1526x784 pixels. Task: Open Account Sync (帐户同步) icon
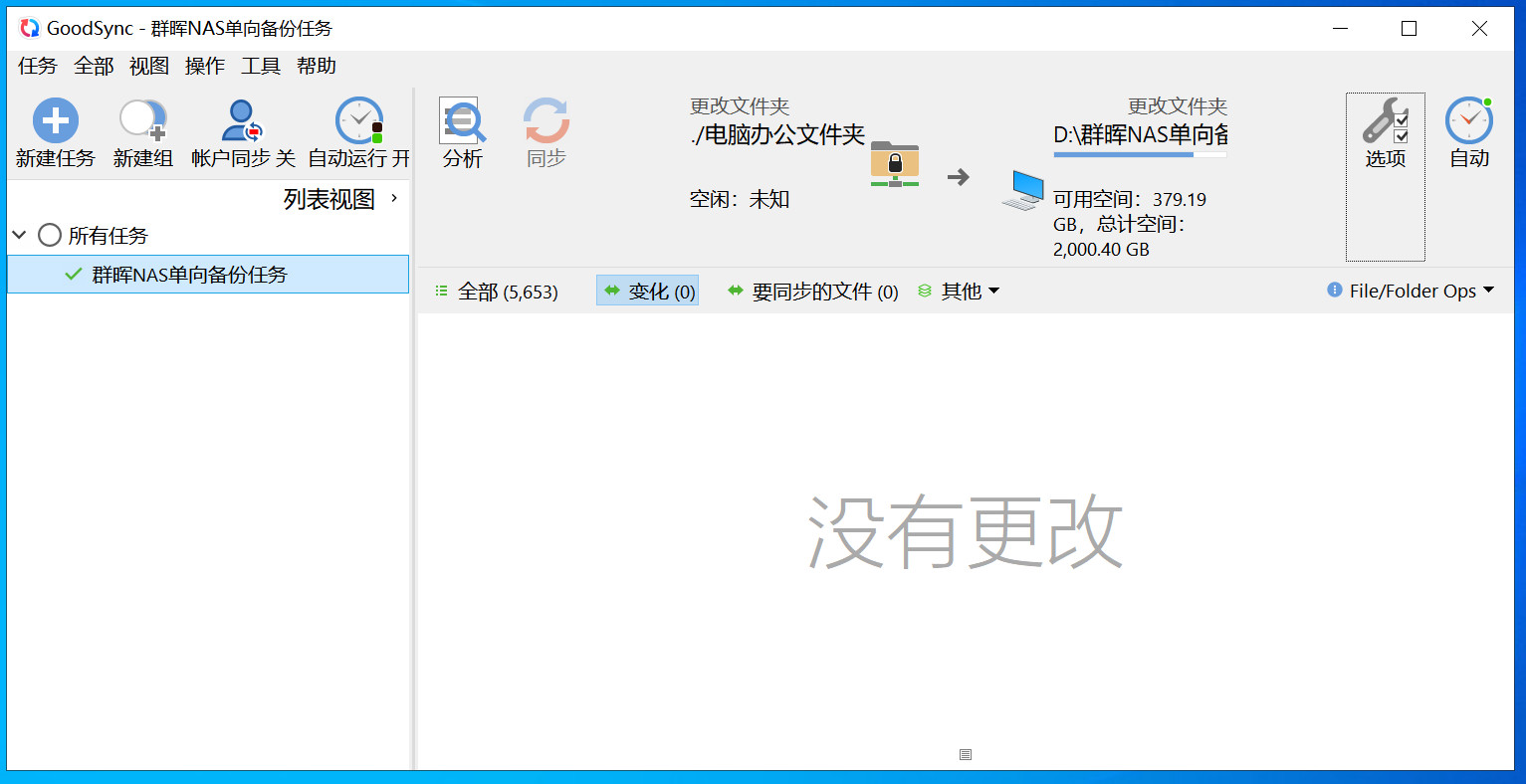(x=242, y=120)
